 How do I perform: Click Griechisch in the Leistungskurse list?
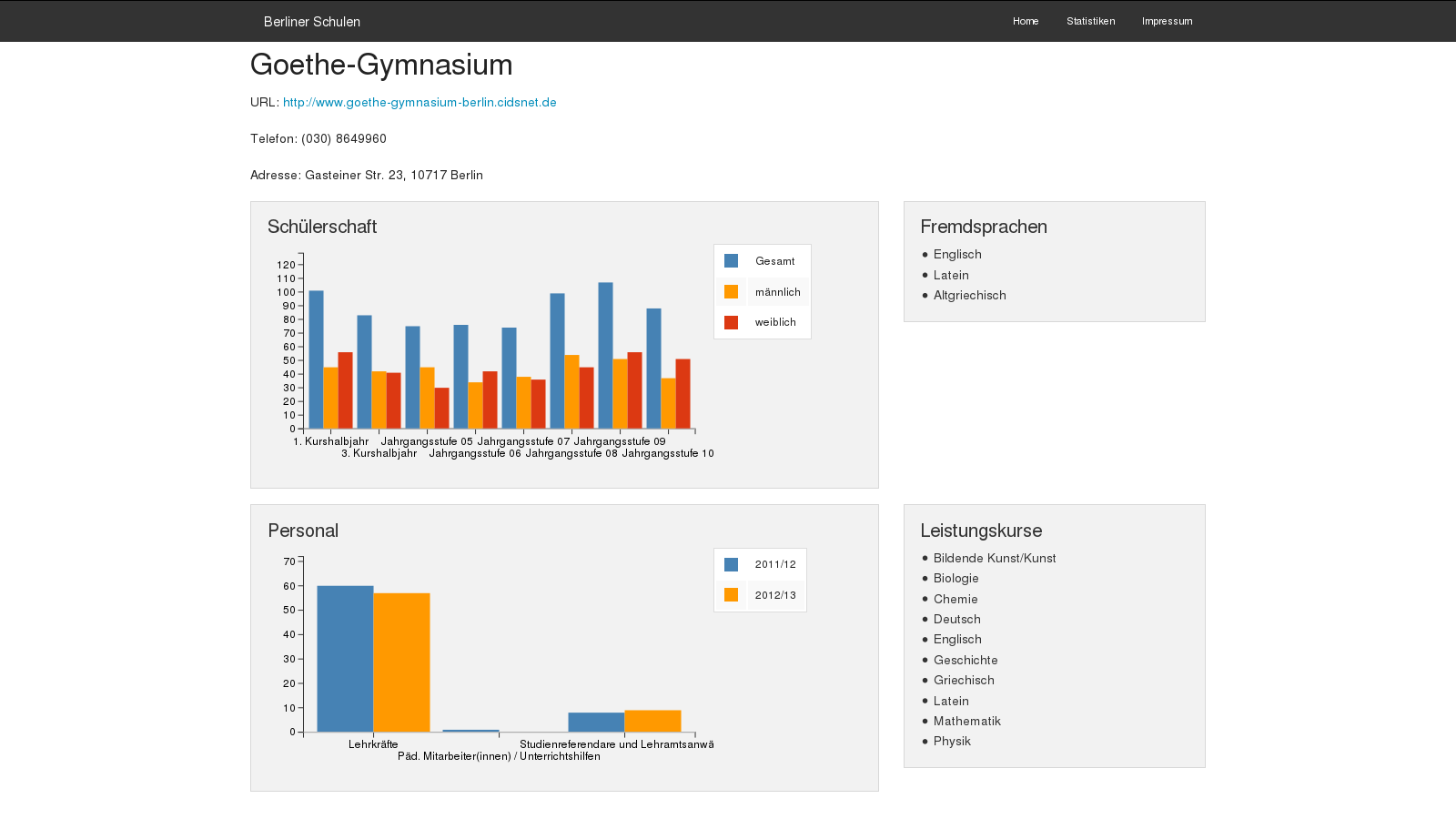[x=964, y=680]
